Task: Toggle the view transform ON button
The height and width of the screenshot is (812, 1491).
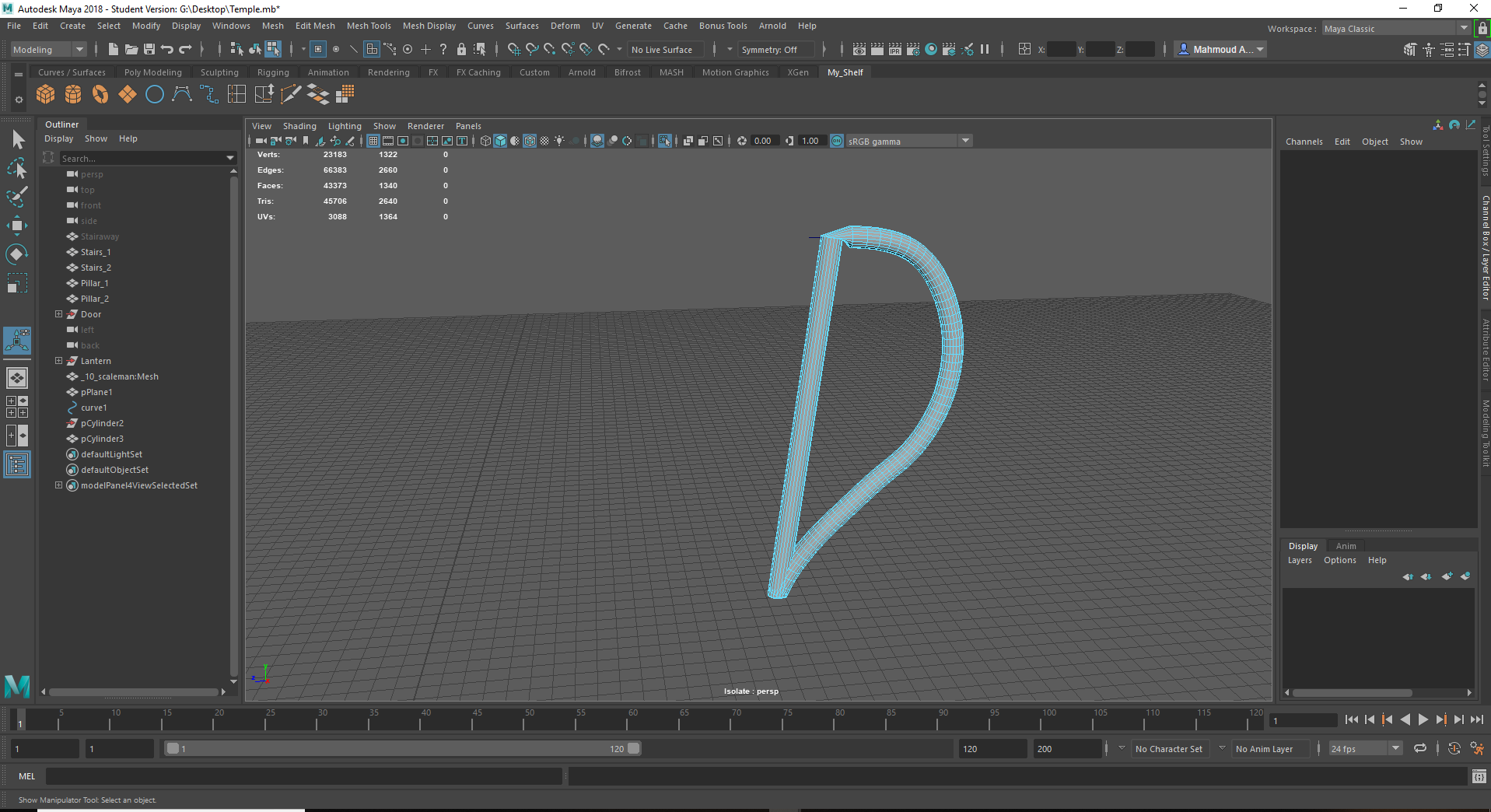Action: coord(837,141)
